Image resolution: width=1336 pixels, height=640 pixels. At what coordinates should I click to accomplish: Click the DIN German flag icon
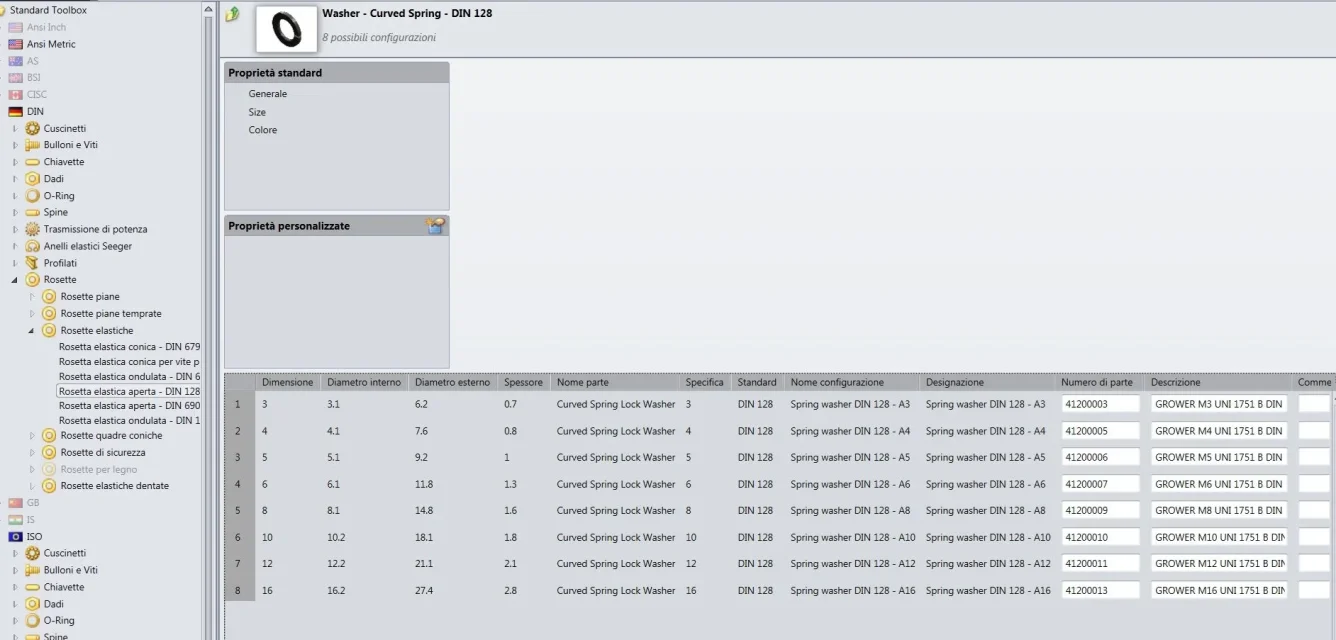(x=15, y=112)
